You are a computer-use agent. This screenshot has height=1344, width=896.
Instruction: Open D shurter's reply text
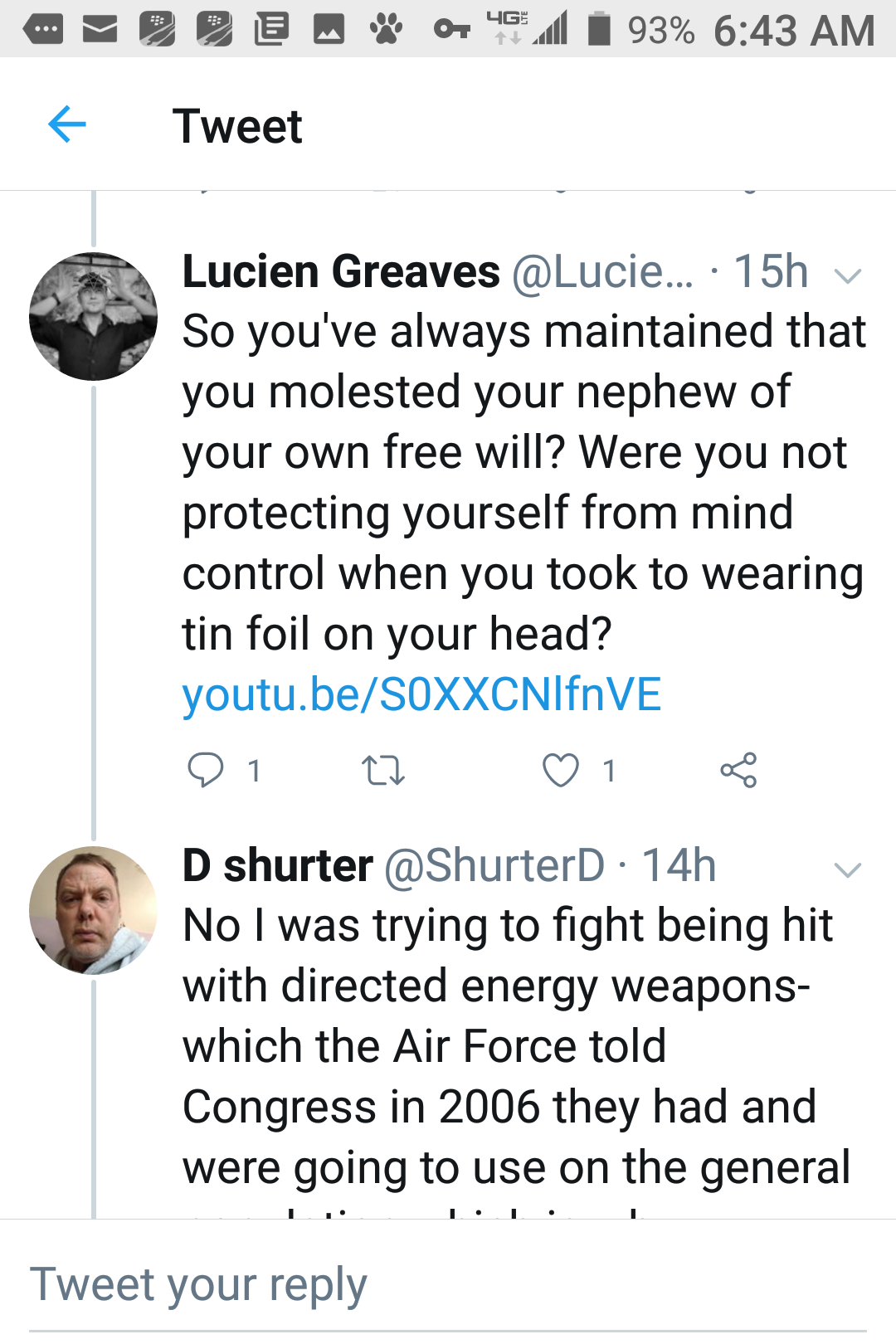(x=514, y=1045)
